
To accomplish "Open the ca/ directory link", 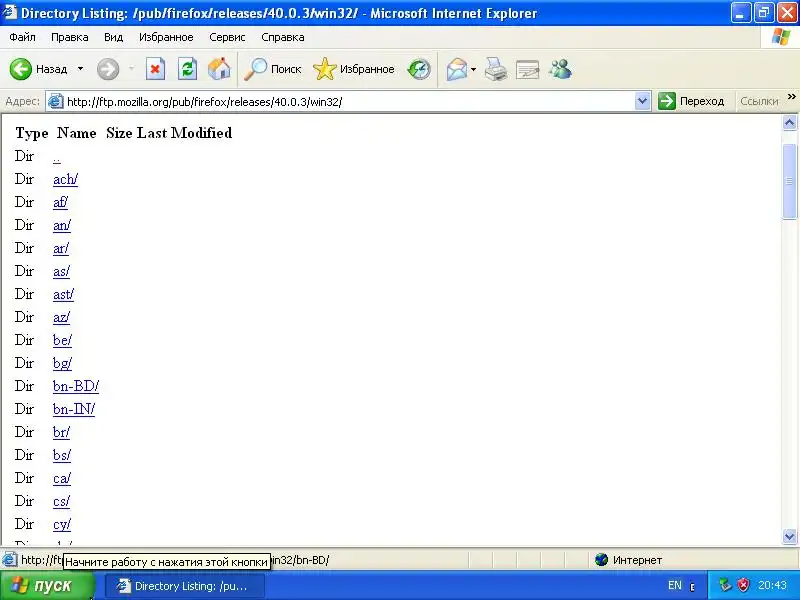I will tap(62, 478).
